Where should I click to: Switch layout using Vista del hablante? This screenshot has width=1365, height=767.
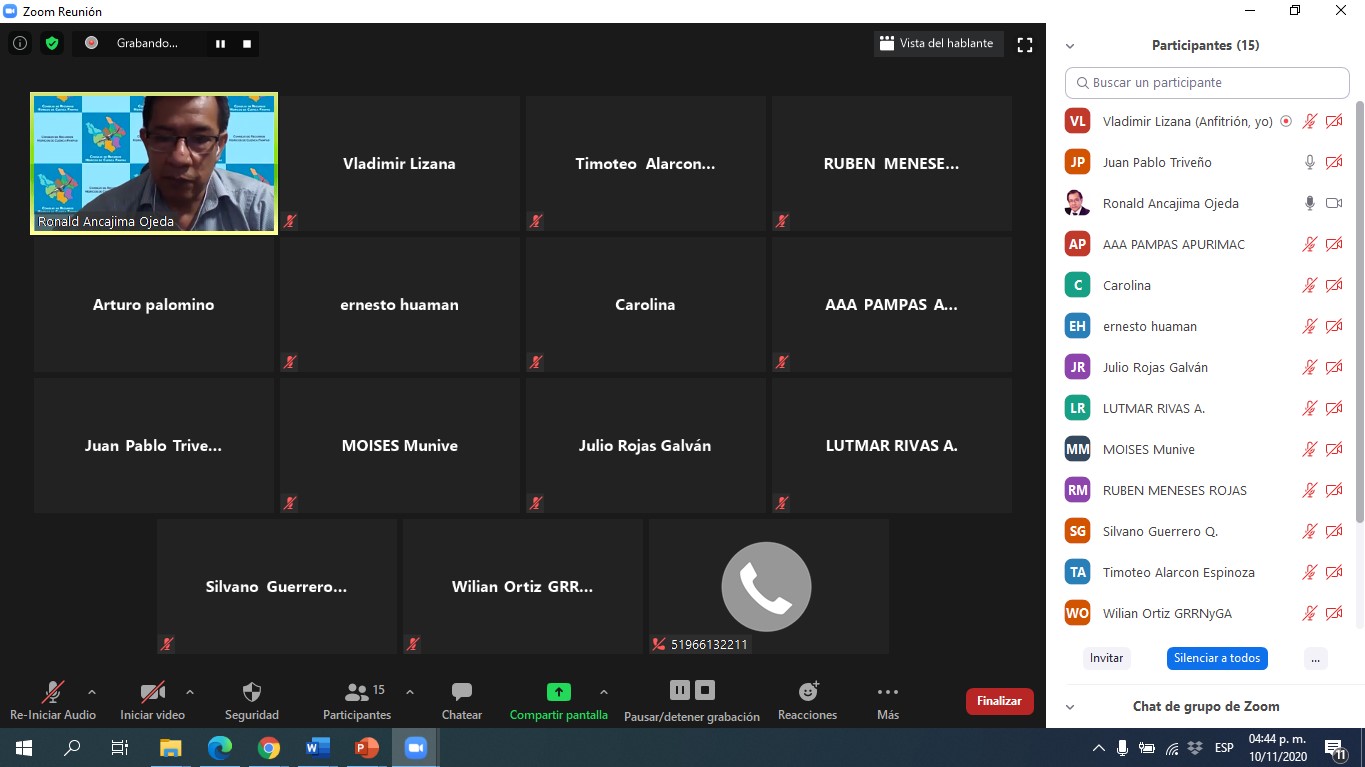pos(936,44)
